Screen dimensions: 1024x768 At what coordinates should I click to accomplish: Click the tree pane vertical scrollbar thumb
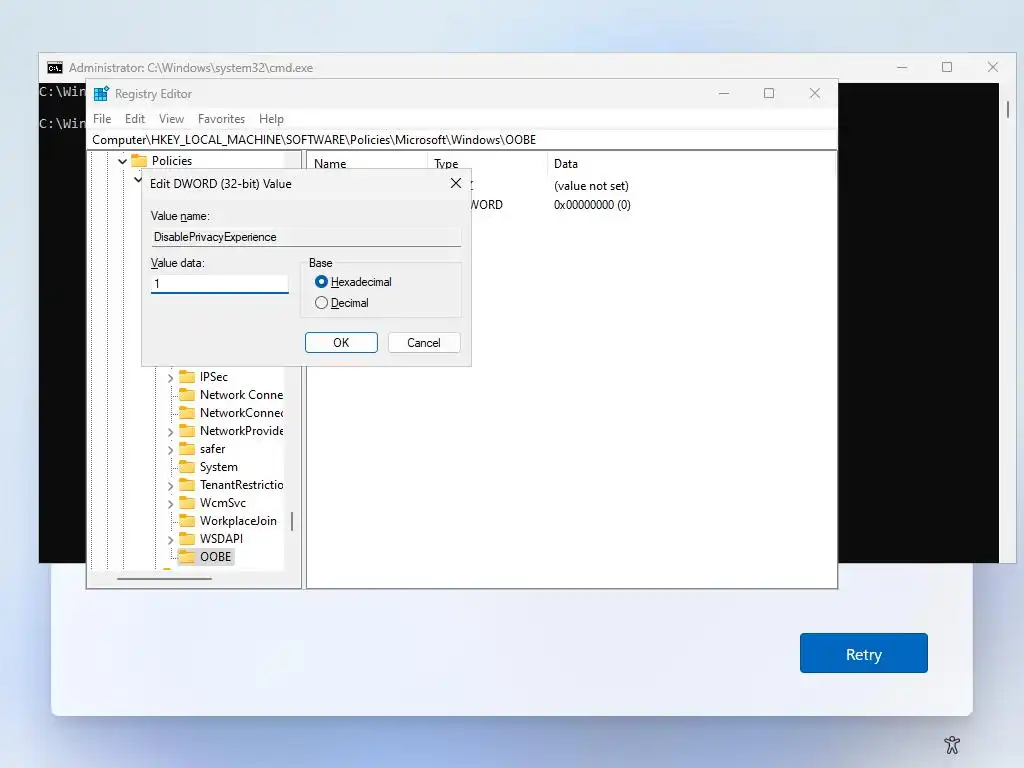(x=292, y=521)
